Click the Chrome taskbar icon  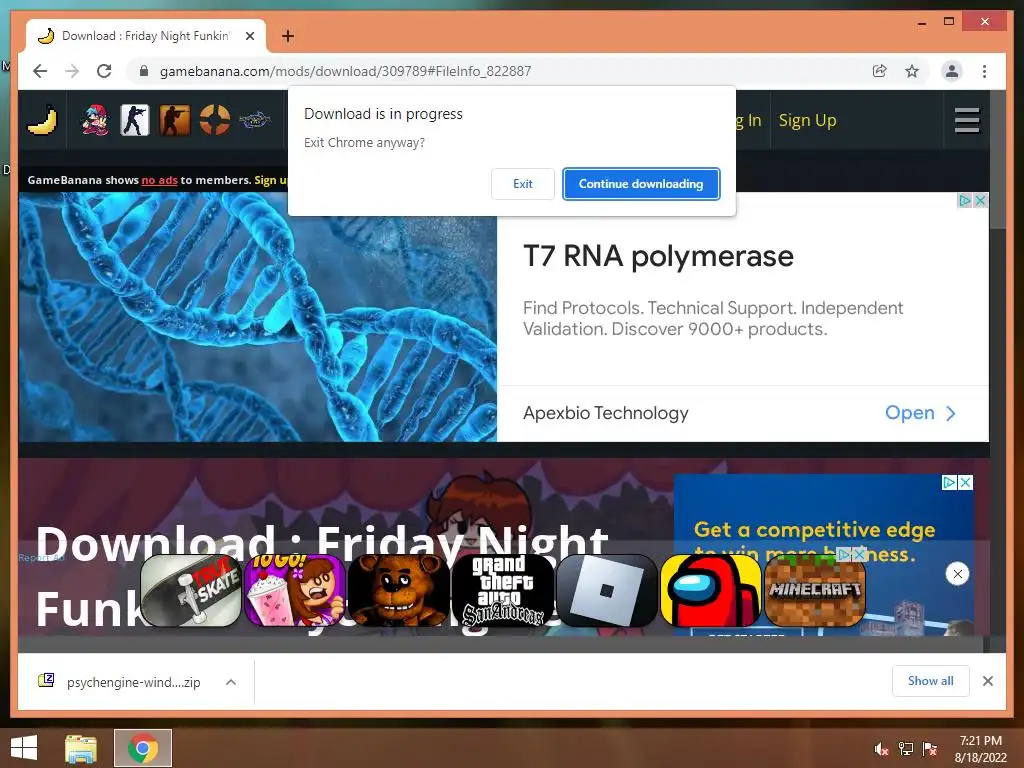[143, 748]
